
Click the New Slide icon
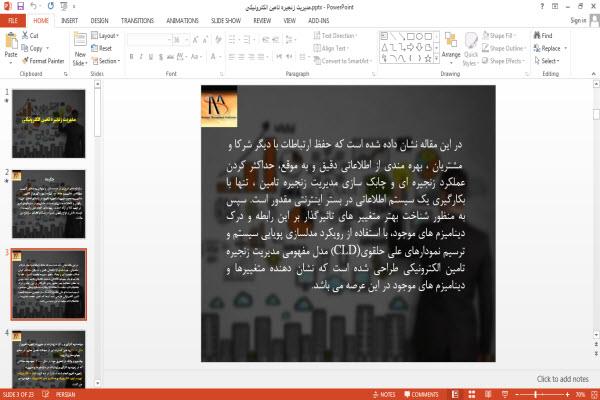coord(80,40)
